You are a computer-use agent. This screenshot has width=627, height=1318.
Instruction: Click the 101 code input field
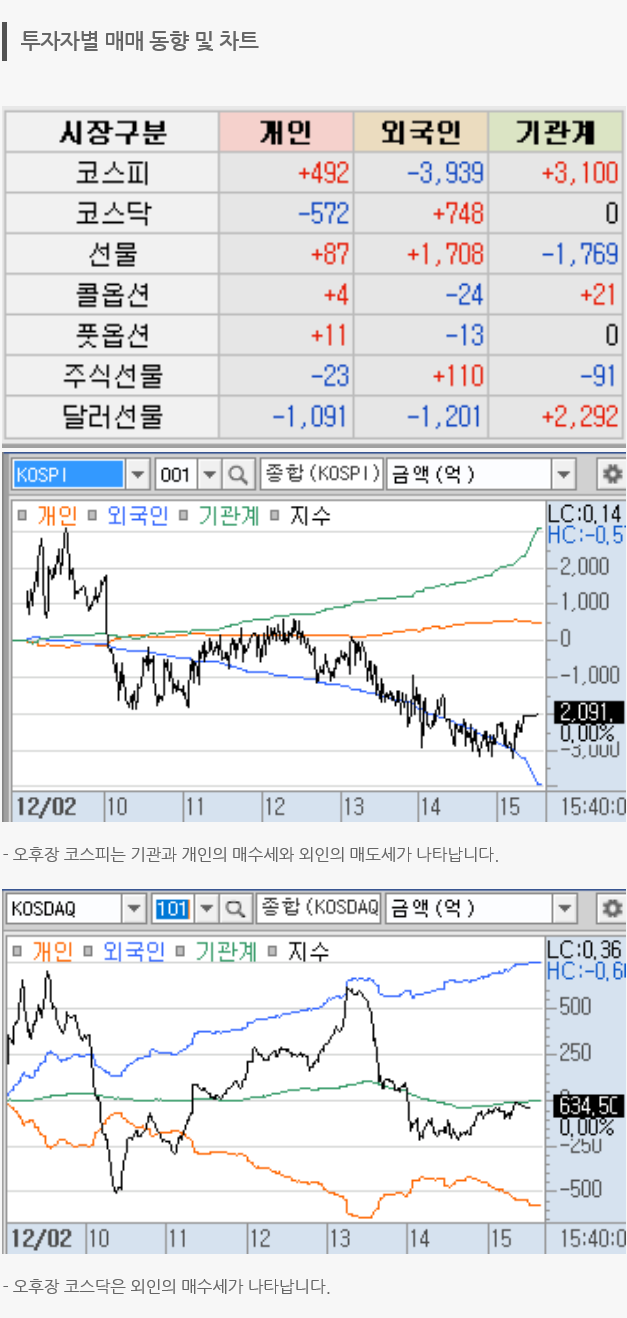pos(172,908)
